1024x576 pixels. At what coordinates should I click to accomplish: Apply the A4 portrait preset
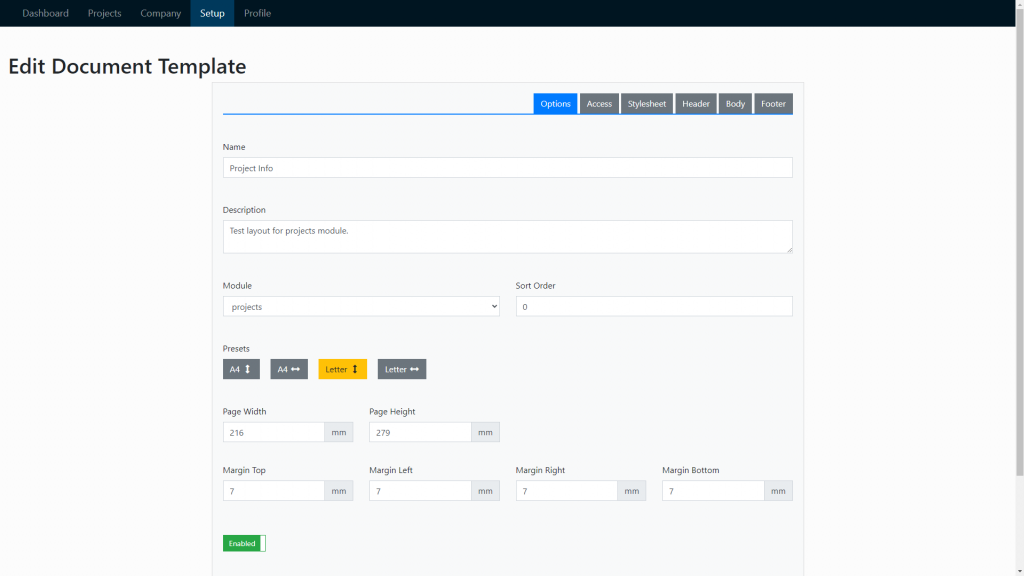241,369
